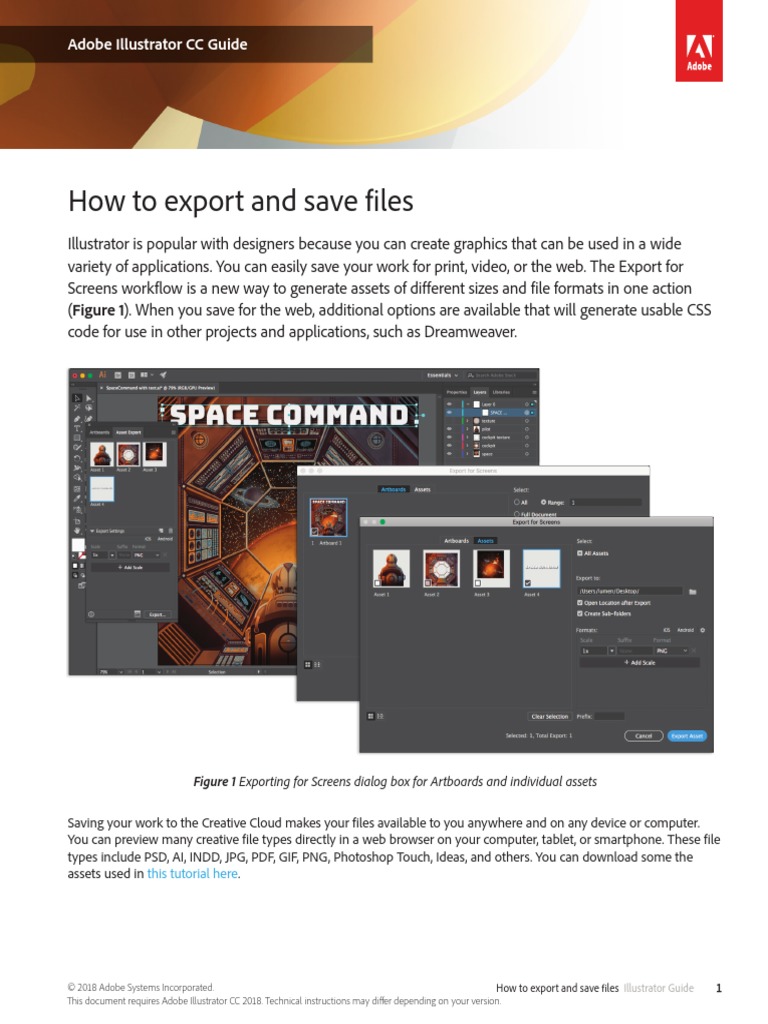Toggle Open Location after Export checkbox
This screenshot has width=768, height=1024.
tap(580, 603)
